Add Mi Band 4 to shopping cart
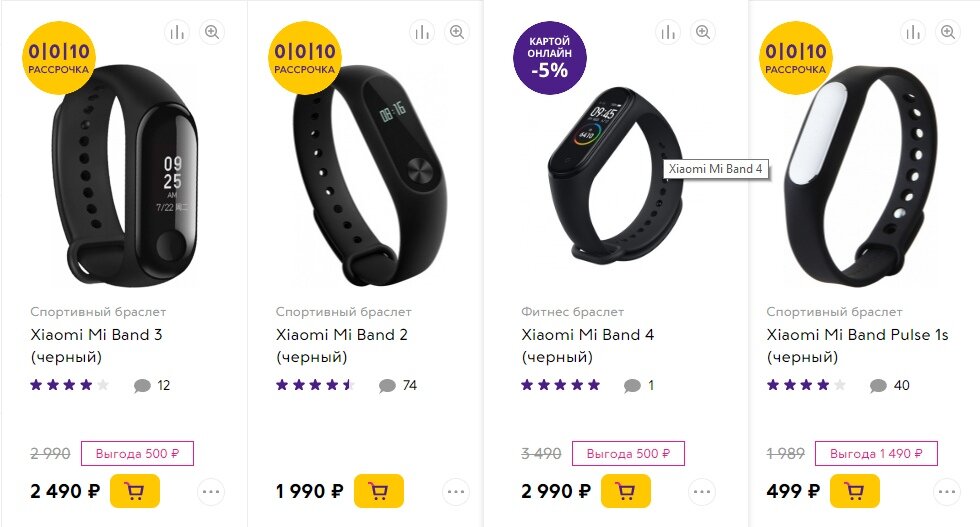980x527 pixels. 626,491
